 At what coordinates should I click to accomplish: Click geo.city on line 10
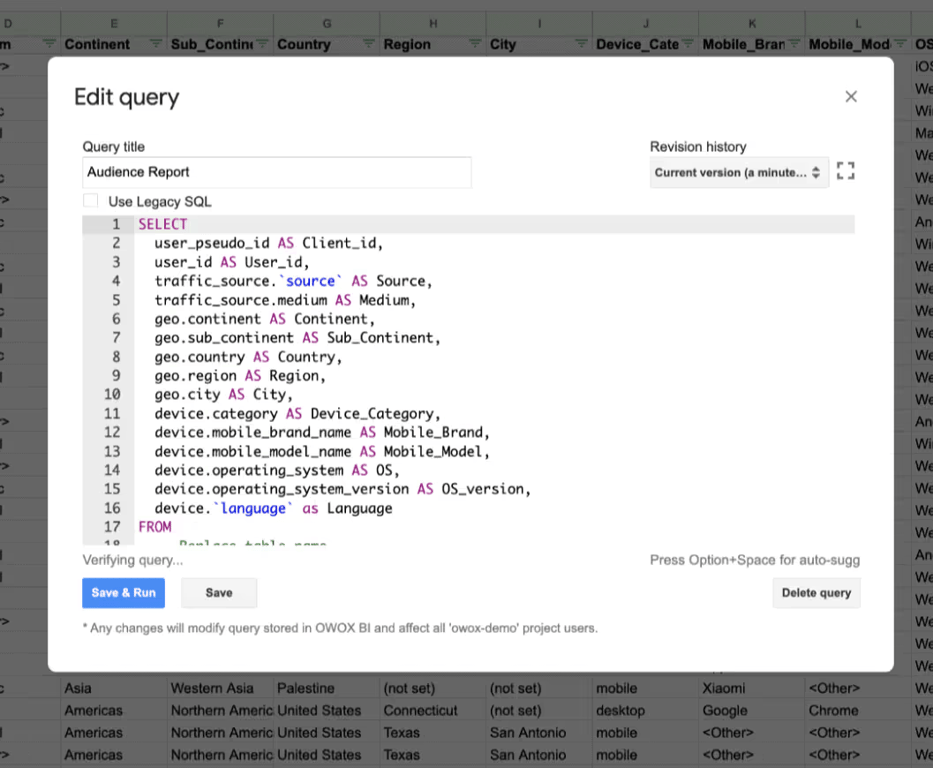coord(187,394)
